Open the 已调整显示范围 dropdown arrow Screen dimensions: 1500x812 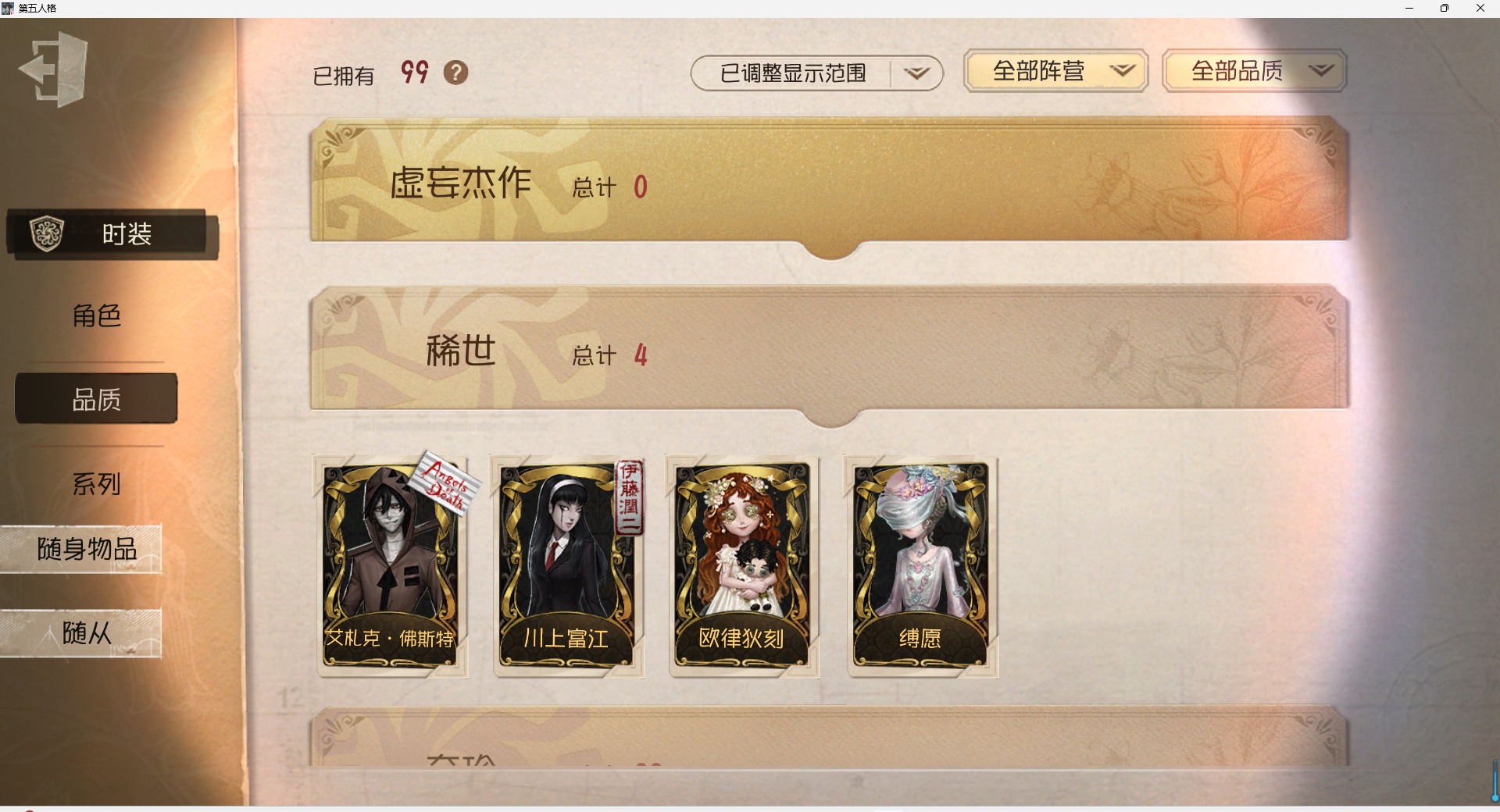click(916, 73)
